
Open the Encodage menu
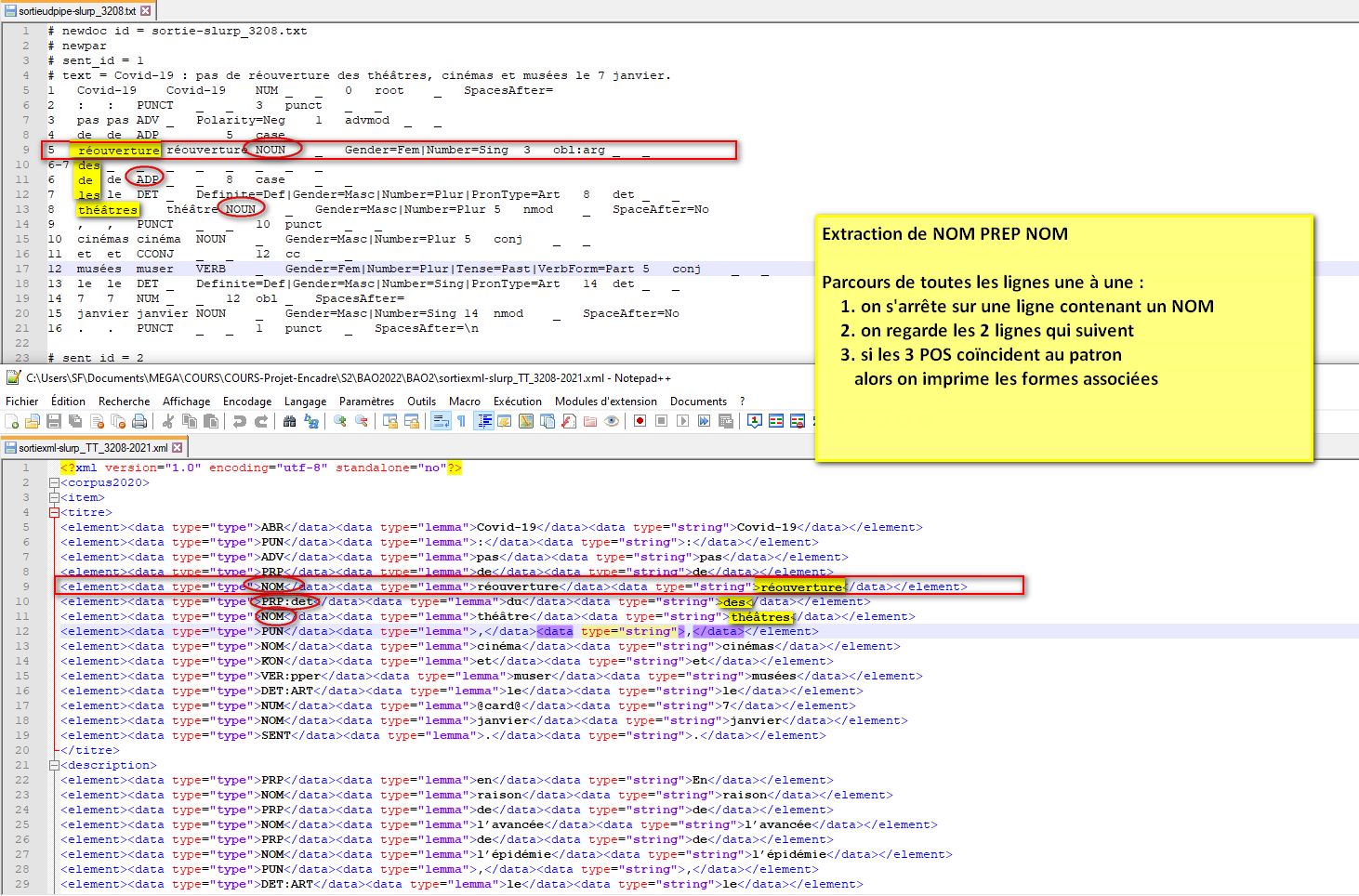point(247,402)
